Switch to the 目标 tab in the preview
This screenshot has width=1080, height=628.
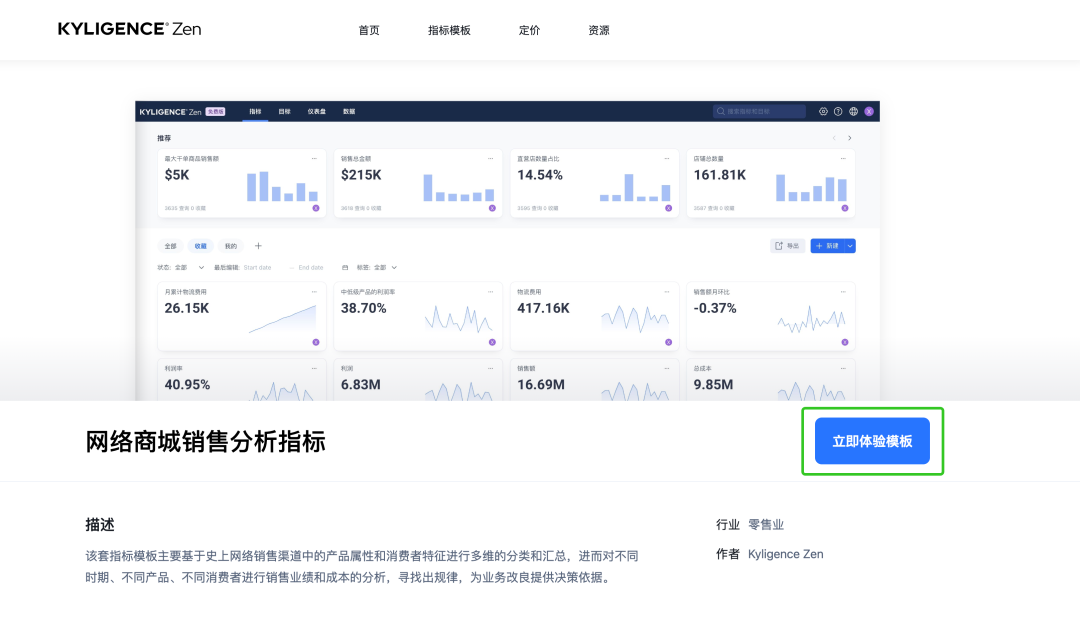click(284, 112)
